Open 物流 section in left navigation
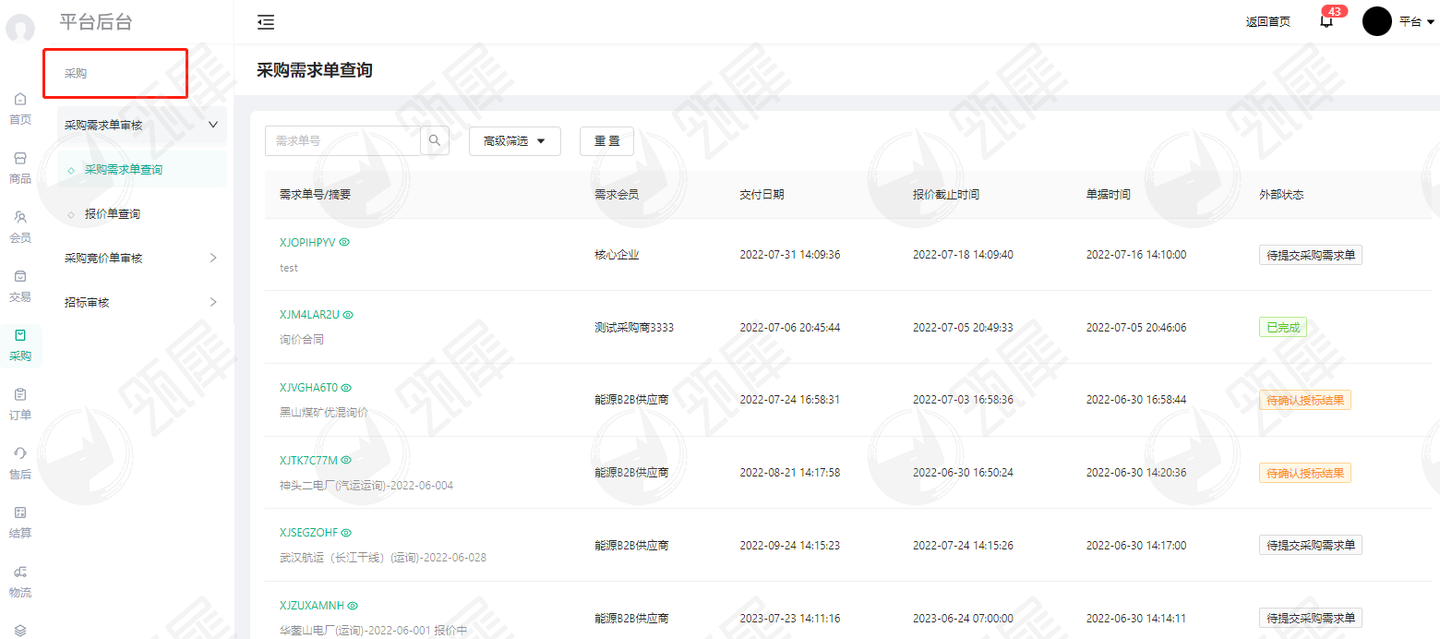This screenshot has height=639, width=1440. [20, 580]
